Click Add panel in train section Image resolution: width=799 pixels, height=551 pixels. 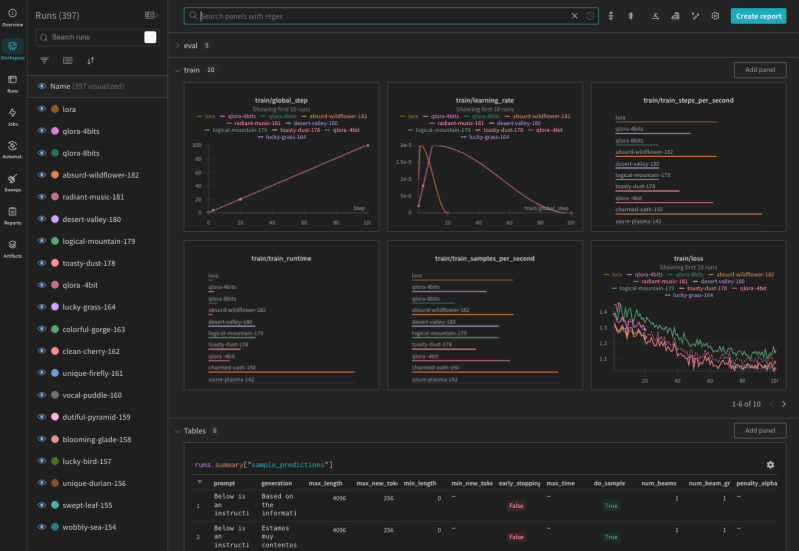click(x=760, y=69)
